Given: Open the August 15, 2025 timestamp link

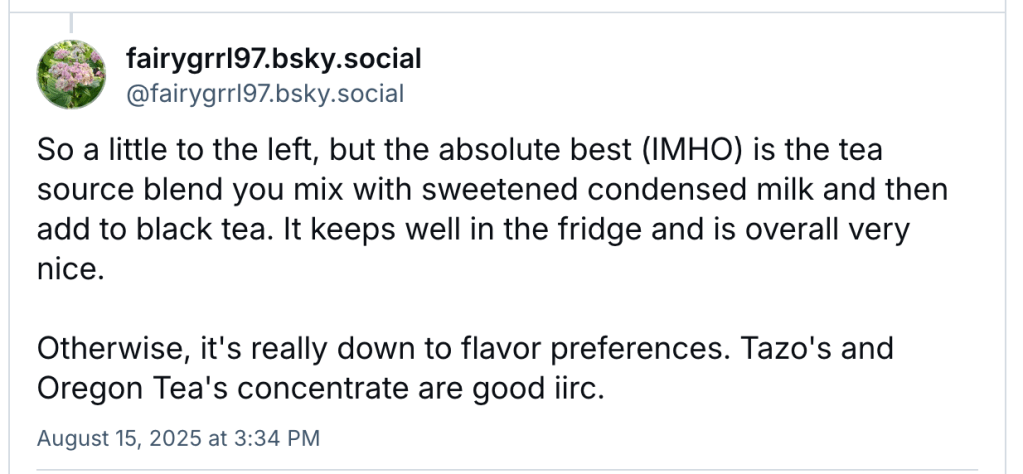Looking at the screenshot, I should pyautogui.click(x=179, y=438).
